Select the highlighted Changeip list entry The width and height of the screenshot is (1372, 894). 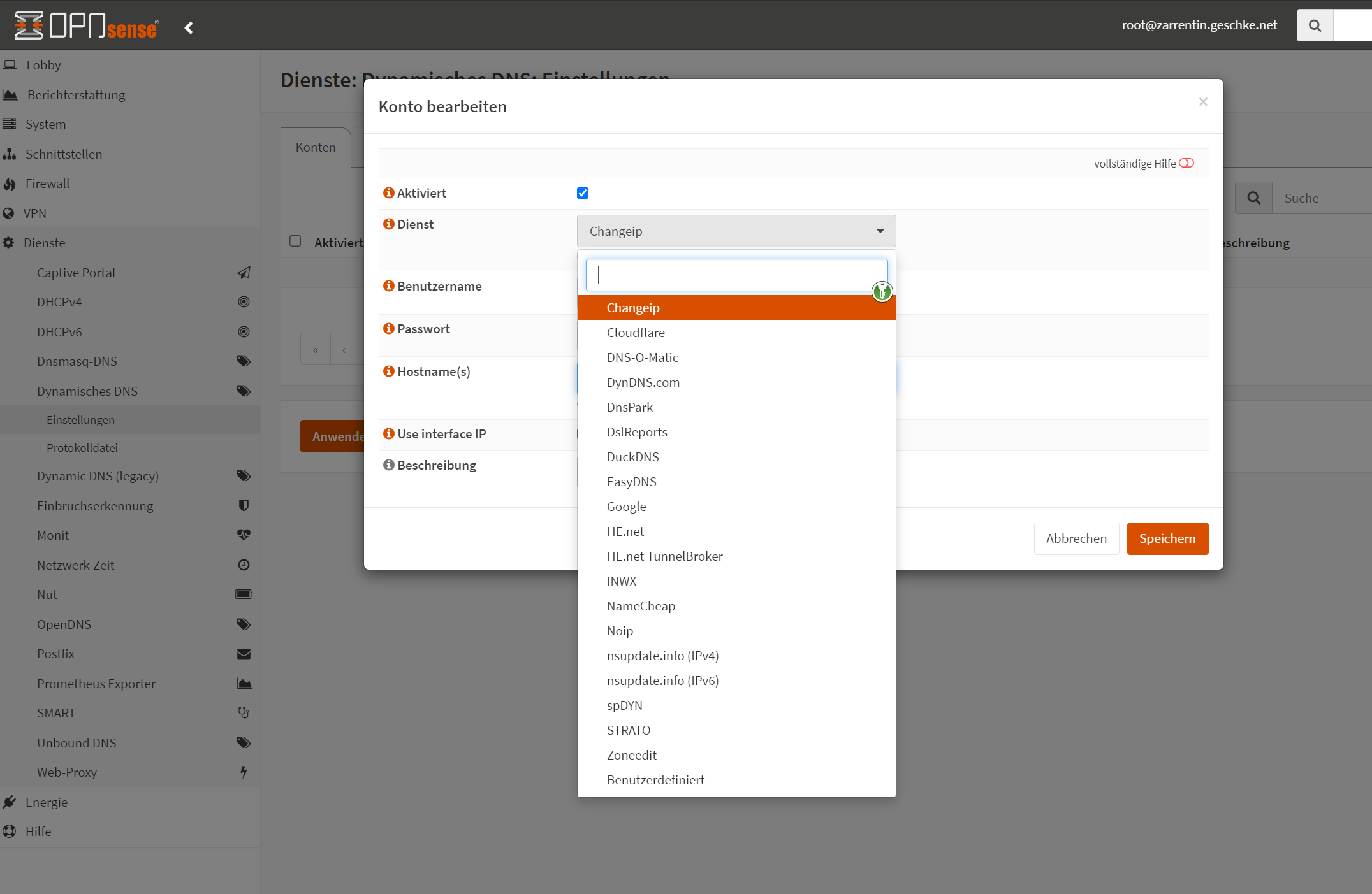tap(736, 308)
